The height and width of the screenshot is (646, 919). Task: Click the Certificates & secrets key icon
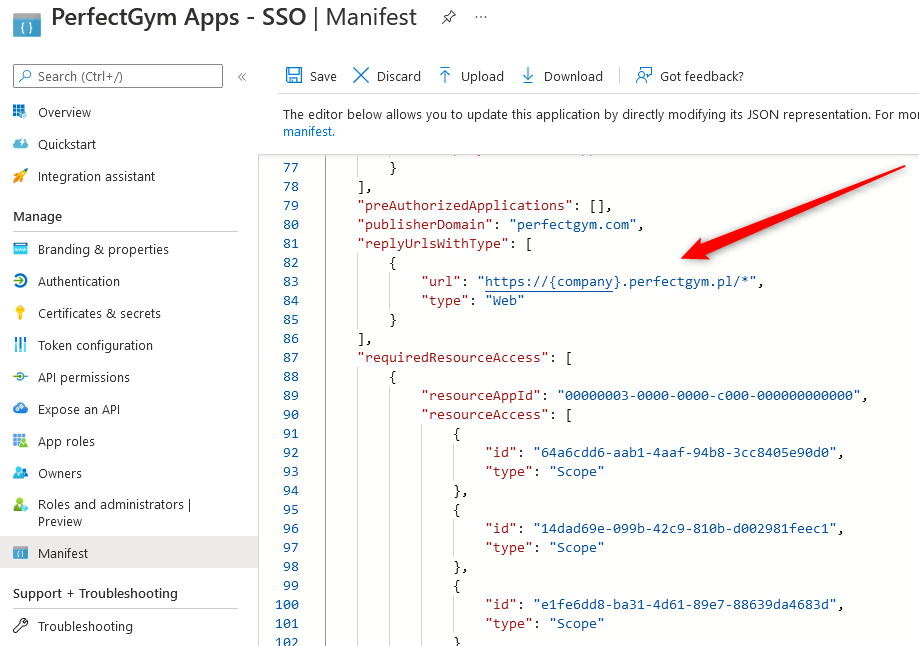tap(20, 313)
